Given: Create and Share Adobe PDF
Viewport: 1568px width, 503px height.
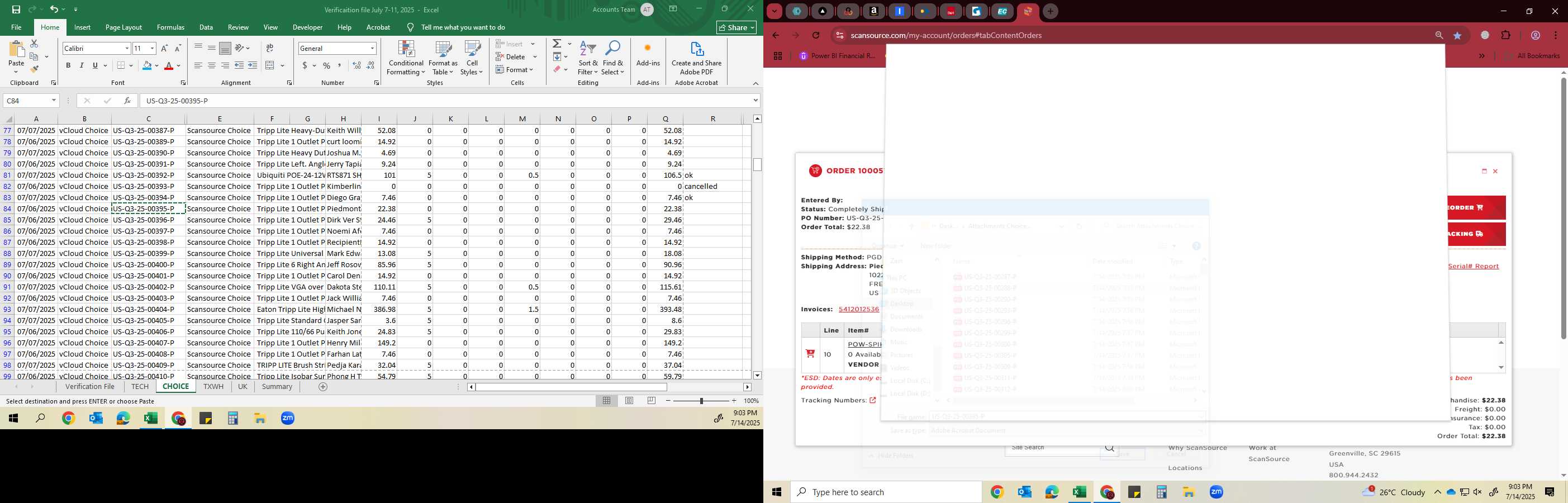Looking at the screenshot, I should click(696, 59).
